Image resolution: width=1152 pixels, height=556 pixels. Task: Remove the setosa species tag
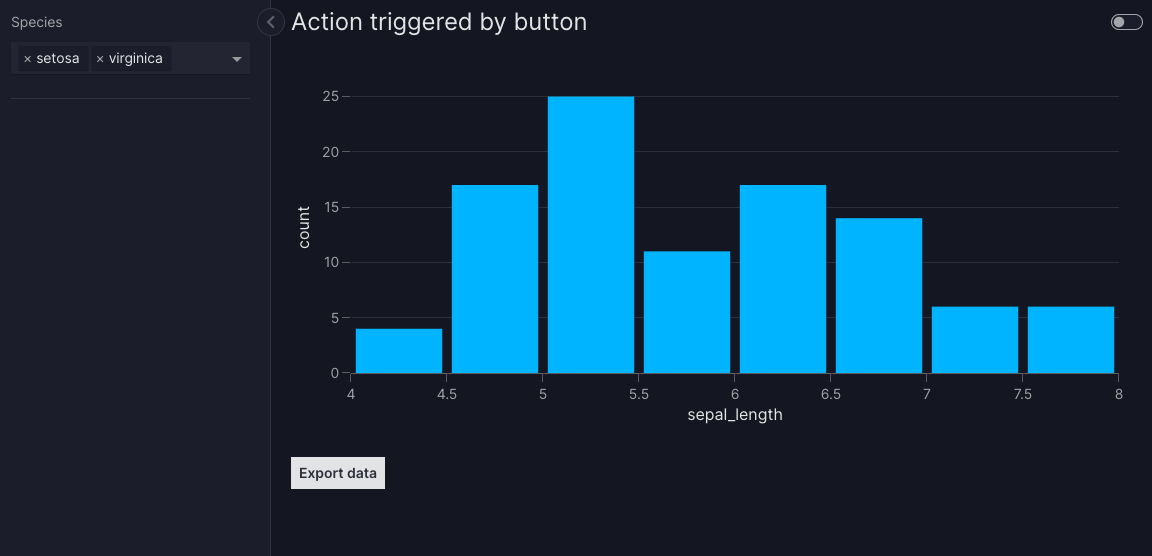tap(27, 59)
